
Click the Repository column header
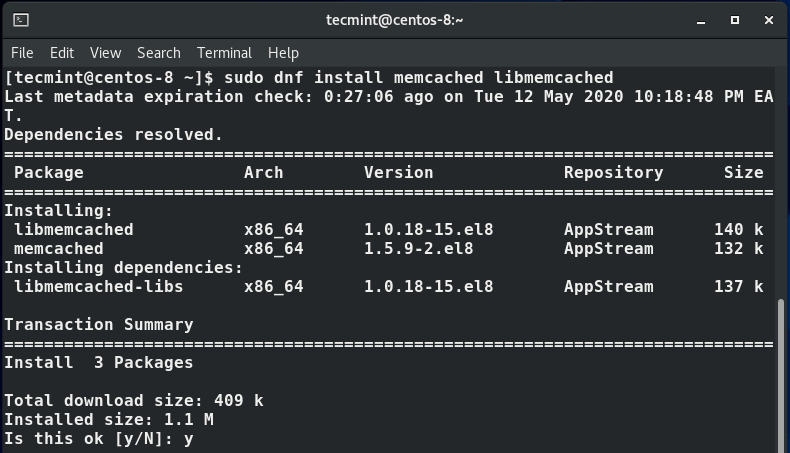point(613,173)
